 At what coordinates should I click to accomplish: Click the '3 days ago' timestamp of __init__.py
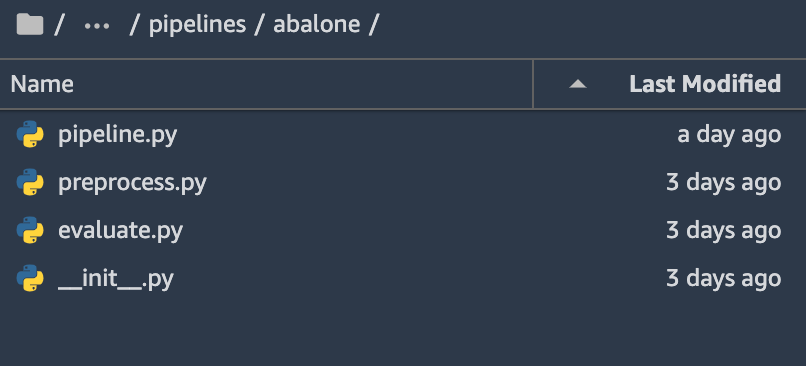point(724,278)
